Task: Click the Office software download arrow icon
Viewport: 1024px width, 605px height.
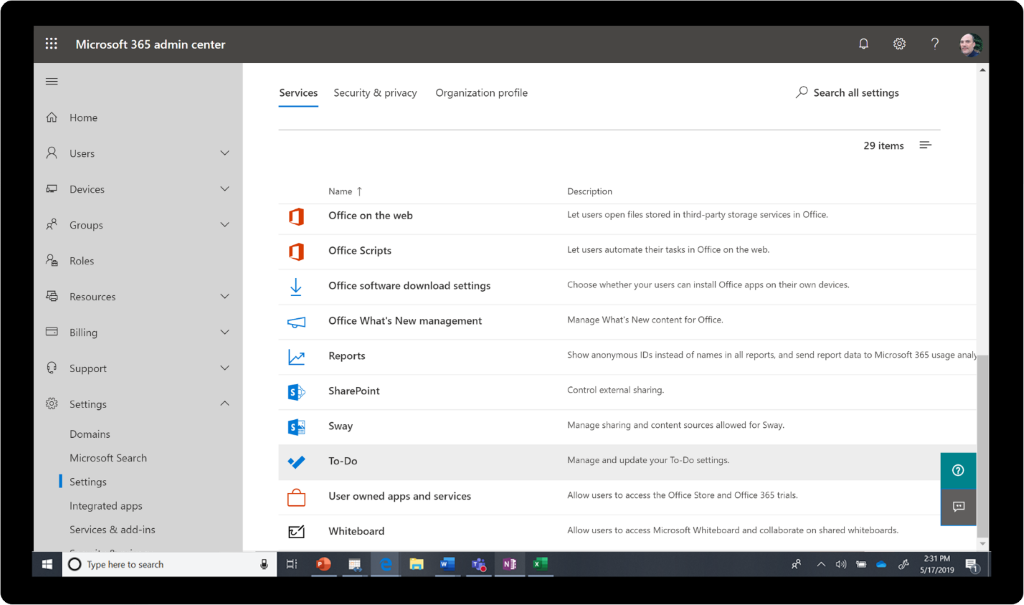Action: coord(295,286)
